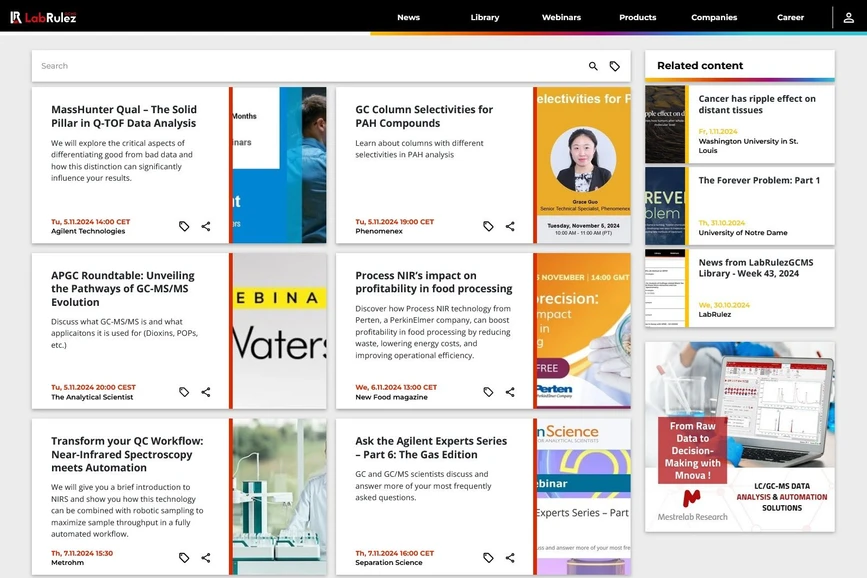
Task: Share the Process NIR webinar
Action: point(510,392)
